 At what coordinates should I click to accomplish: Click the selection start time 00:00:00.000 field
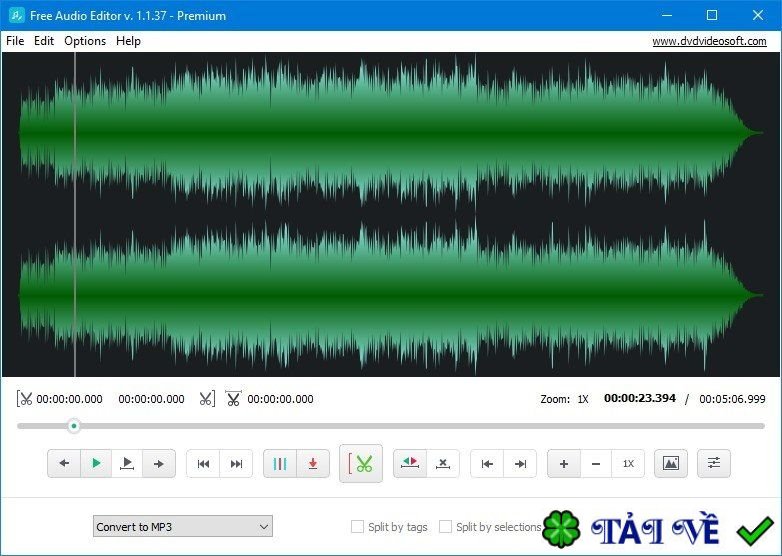[x=69, y=399]
